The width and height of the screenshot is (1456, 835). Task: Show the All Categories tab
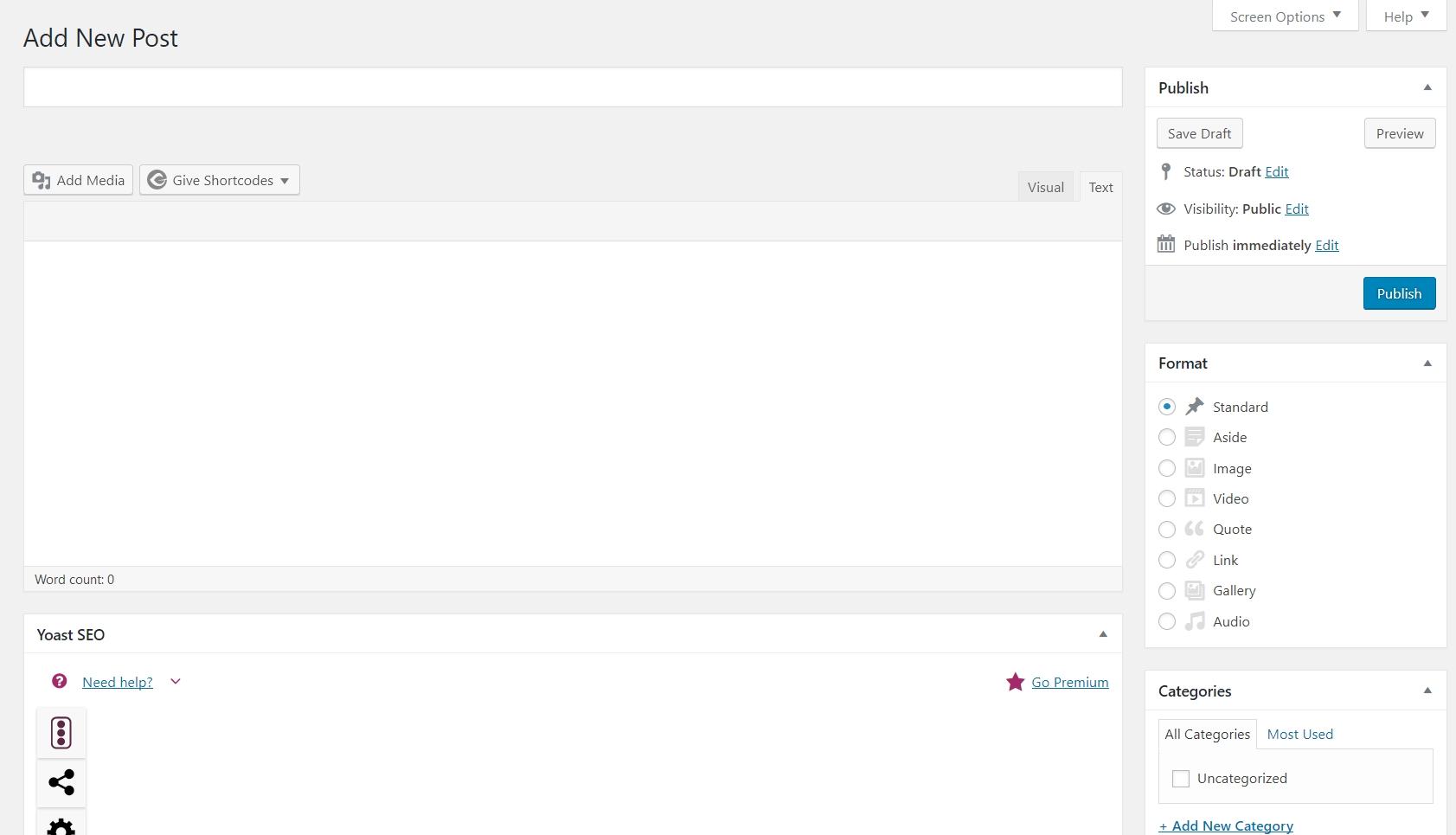tap(1207, 734)
